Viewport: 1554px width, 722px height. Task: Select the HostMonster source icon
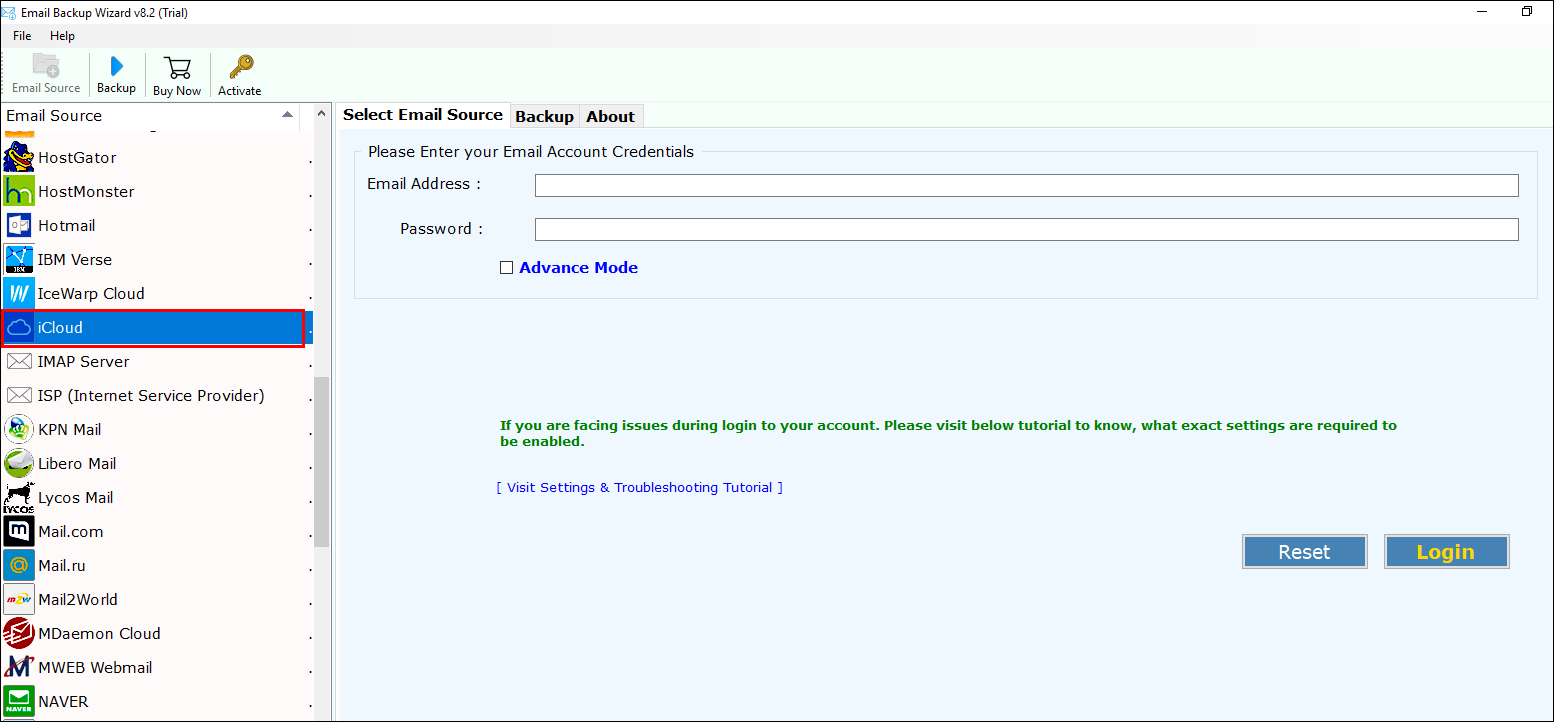(19, 192)
